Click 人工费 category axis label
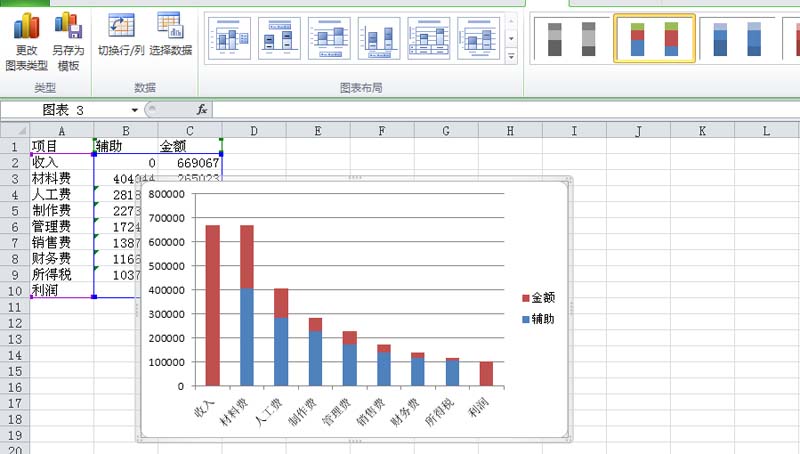 (269, 412)
